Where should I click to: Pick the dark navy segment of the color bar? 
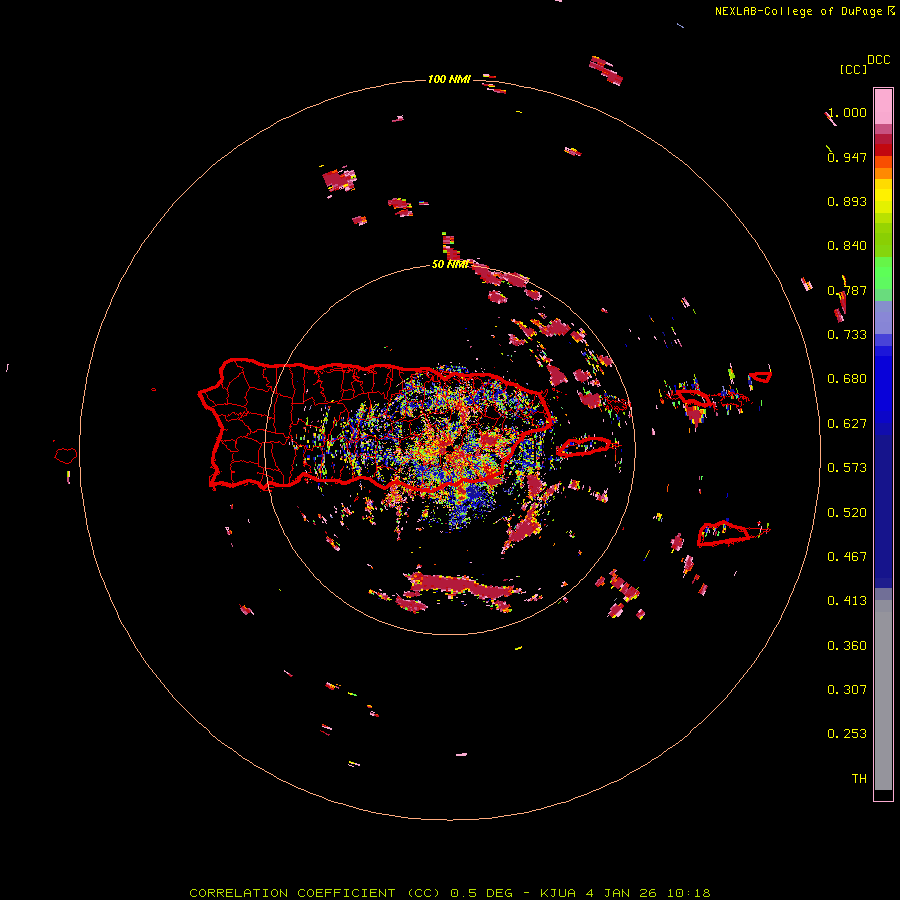click(883, 511)
